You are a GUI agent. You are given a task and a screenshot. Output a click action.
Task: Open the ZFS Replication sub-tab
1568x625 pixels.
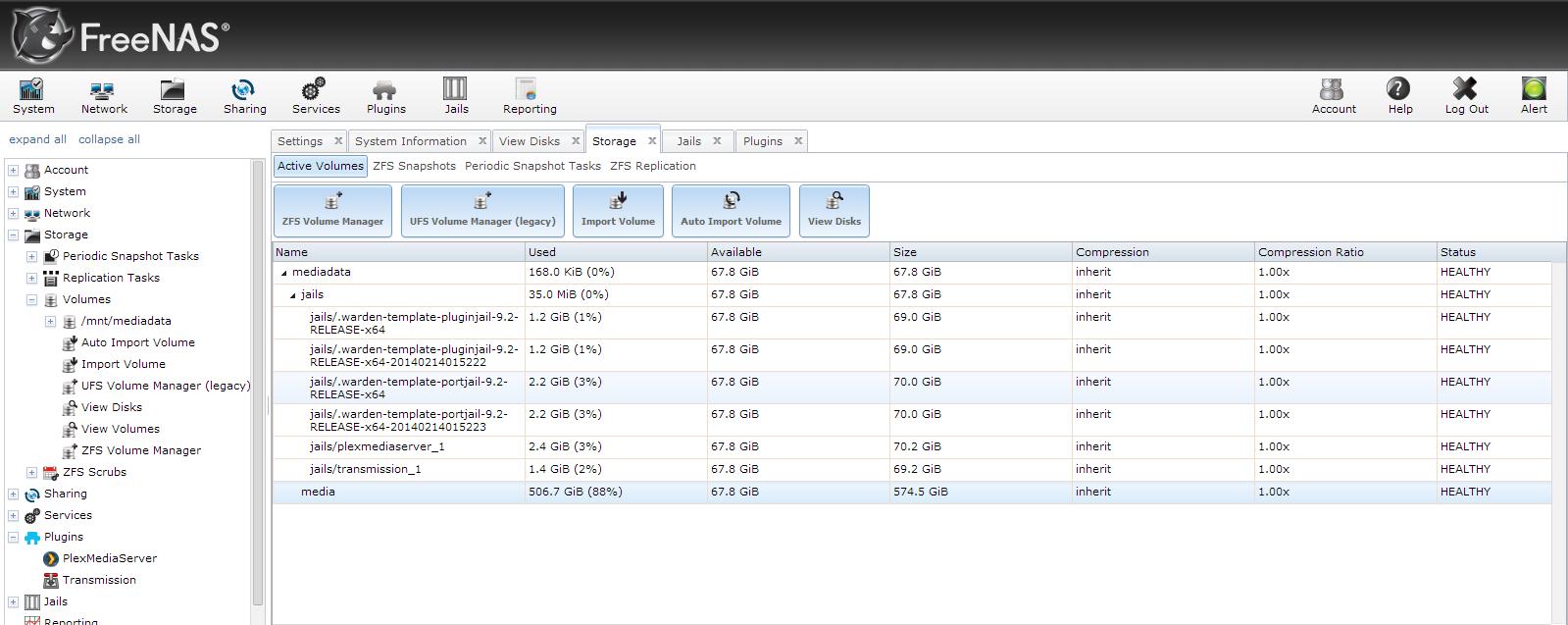[653, 166]
